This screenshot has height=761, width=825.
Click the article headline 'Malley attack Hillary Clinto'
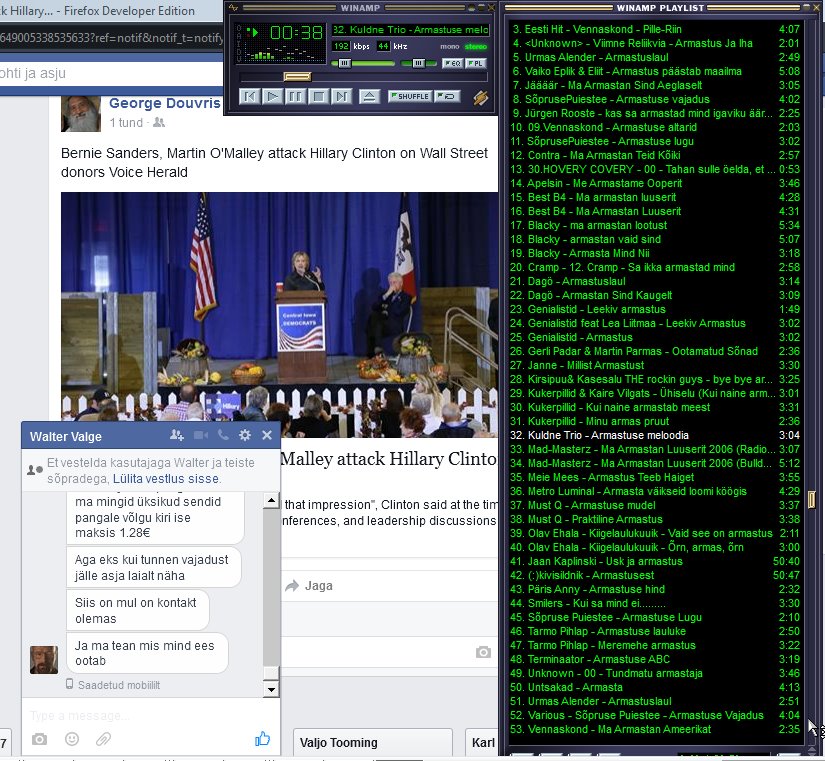pos(388,459)
